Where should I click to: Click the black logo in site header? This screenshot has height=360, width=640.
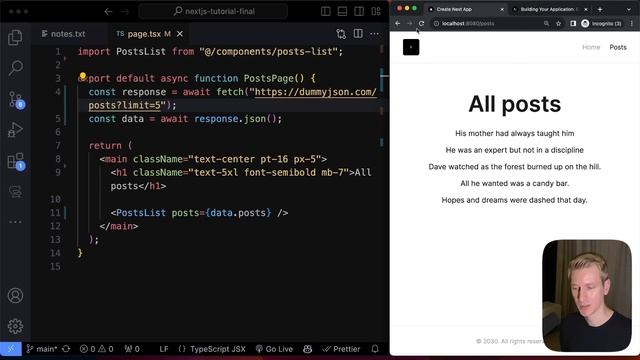pyautogui.click(x=411, y=47)
